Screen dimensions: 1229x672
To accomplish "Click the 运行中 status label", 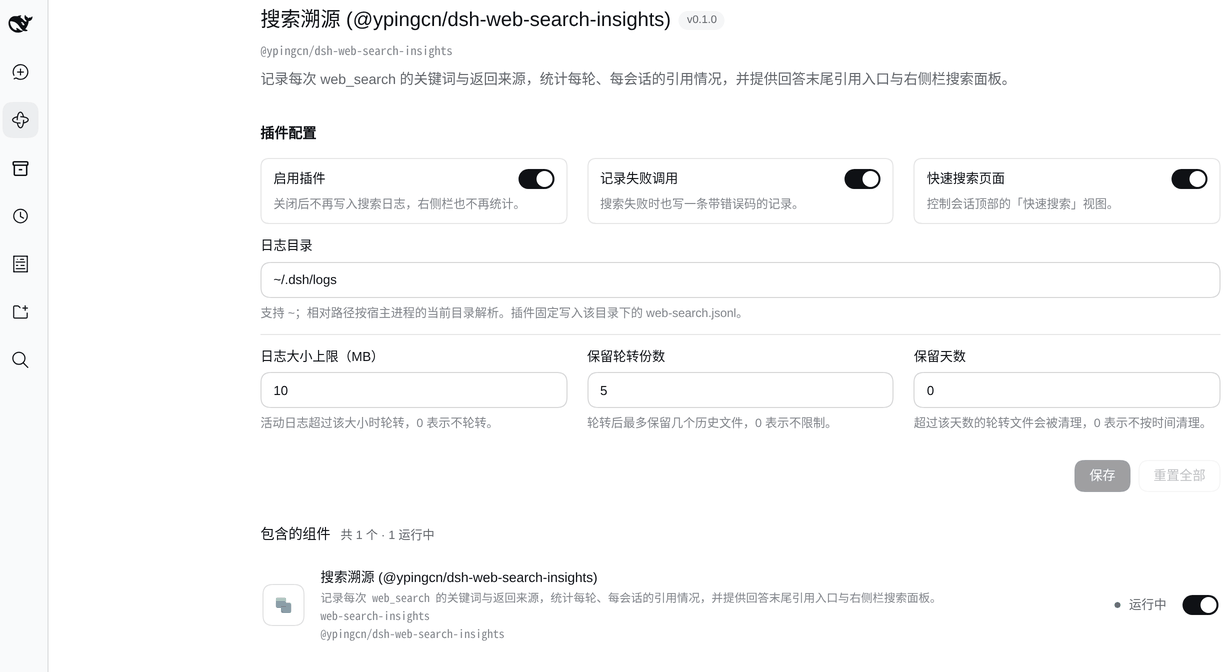I will coord(1148,605).
